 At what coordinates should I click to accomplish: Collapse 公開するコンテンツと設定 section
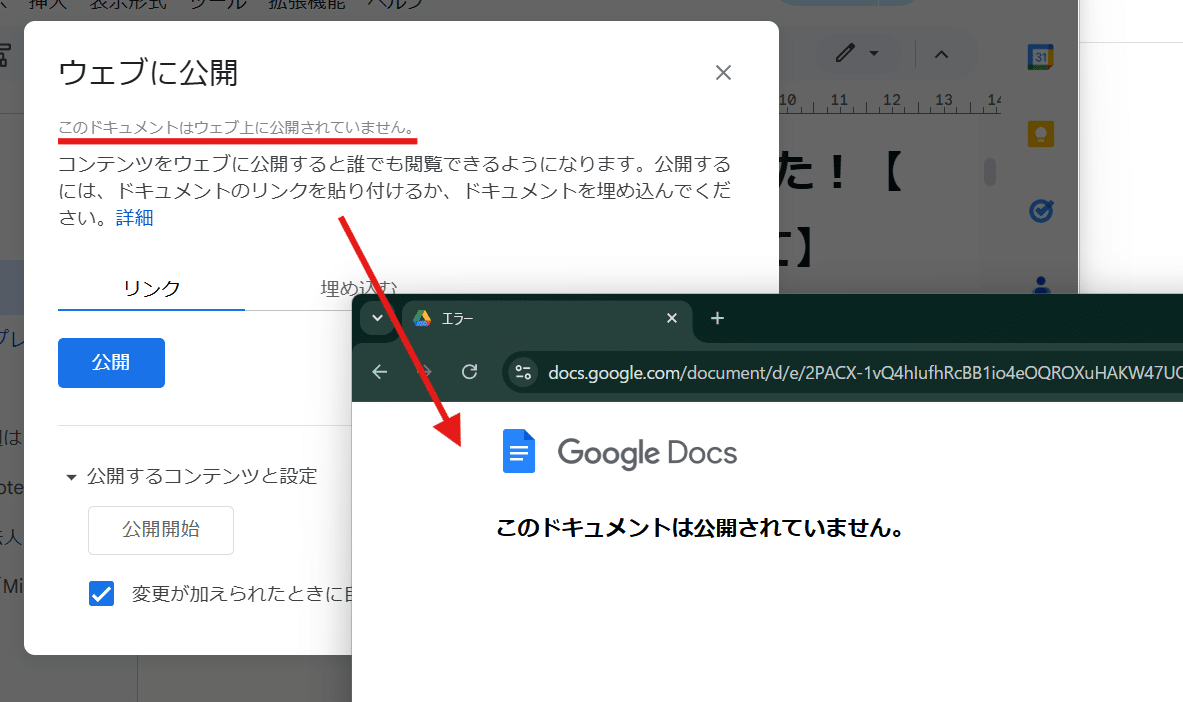[x=71, y=477]
